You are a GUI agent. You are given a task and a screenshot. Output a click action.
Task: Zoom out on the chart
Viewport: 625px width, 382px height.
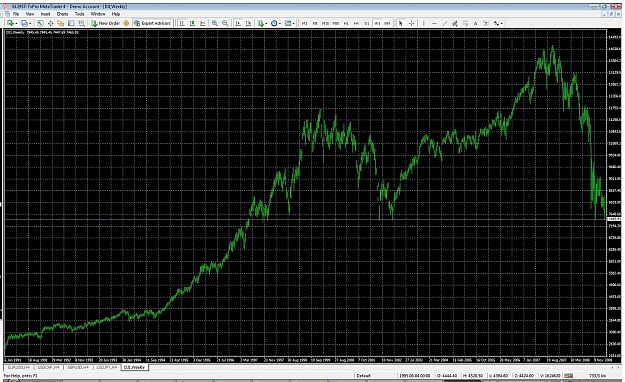[x=225, y=23]
